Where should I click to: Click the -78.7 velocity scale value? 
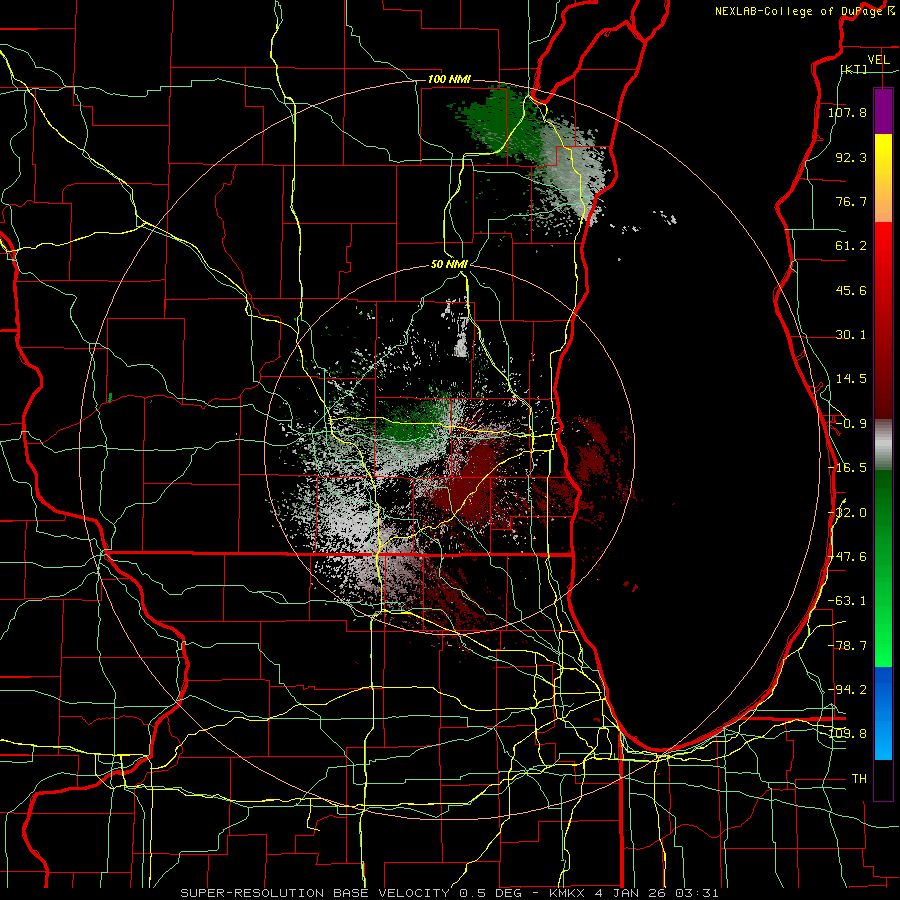click(x=847, y=646)
